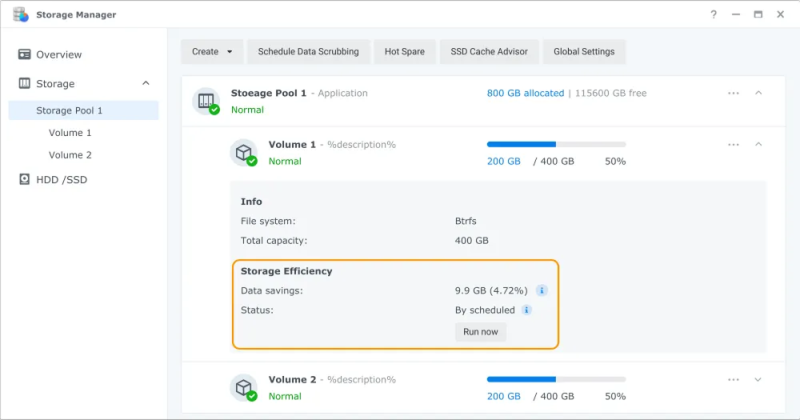Click the By scheduled status text
800x420 pixels.
[x=485, y=310]
